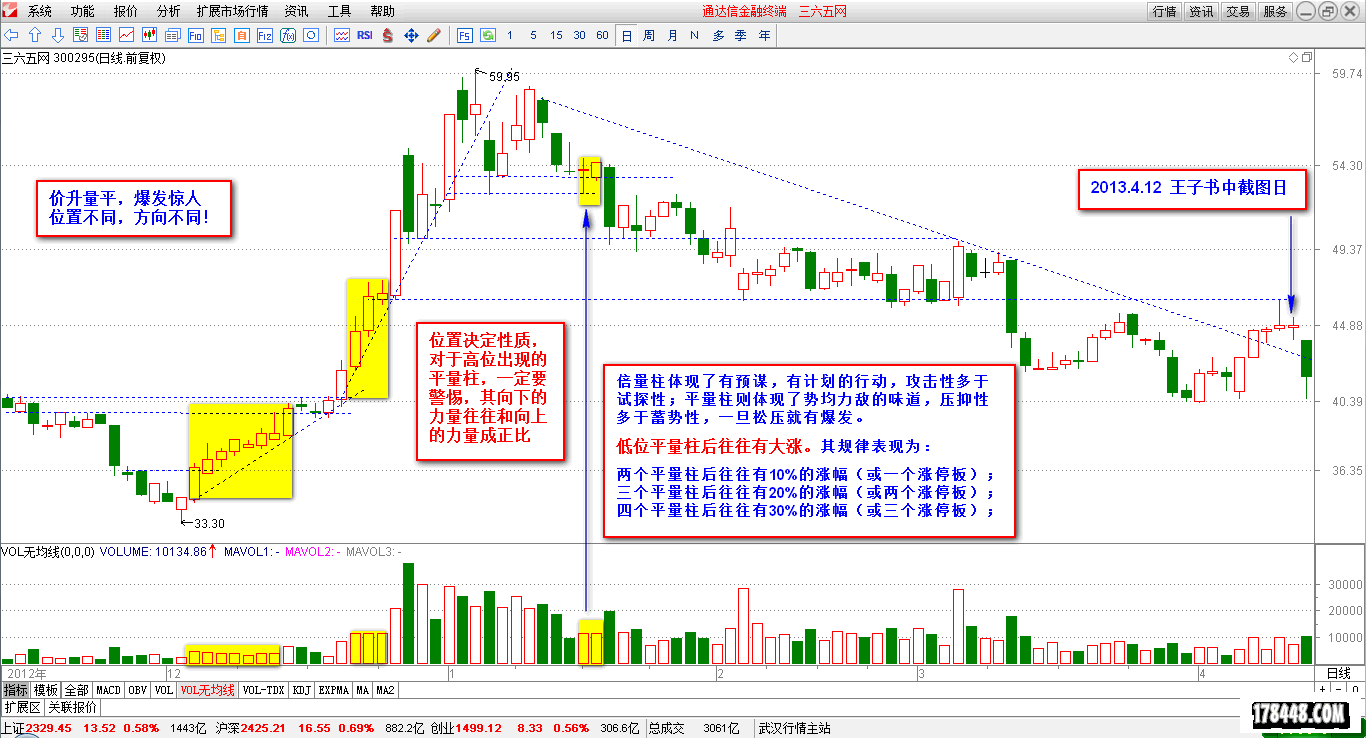
Task: Open the tree structure toolbar icon
Action: coord(218,35)
